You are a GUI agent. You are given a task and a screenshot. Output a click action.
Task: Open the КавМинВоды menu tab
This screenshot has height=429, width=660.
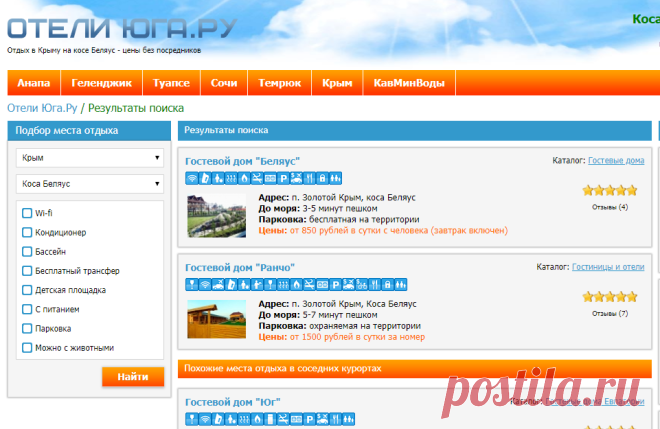coord(409,83)
